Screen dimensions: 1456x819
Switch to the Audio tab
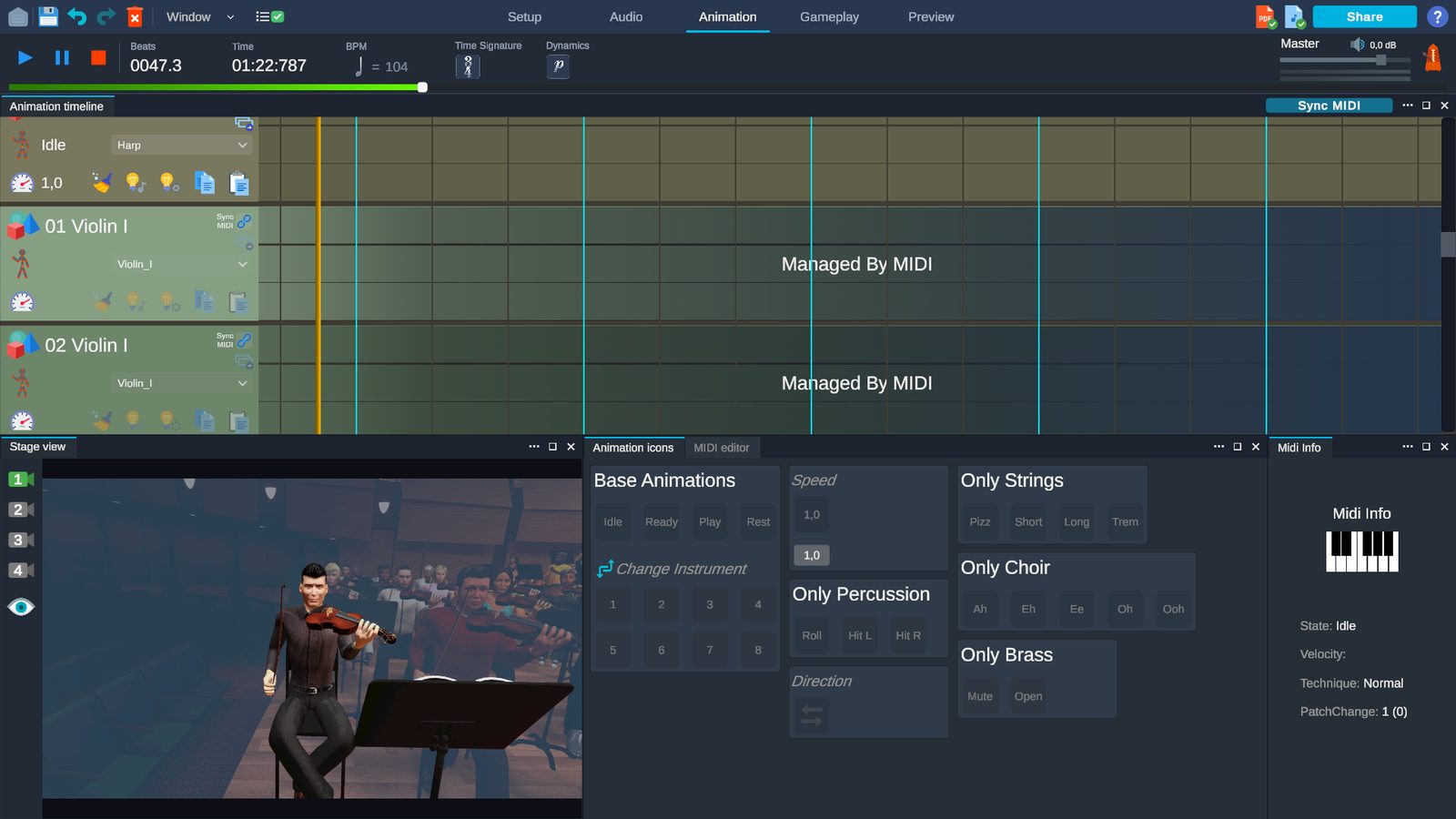point(626,16)
